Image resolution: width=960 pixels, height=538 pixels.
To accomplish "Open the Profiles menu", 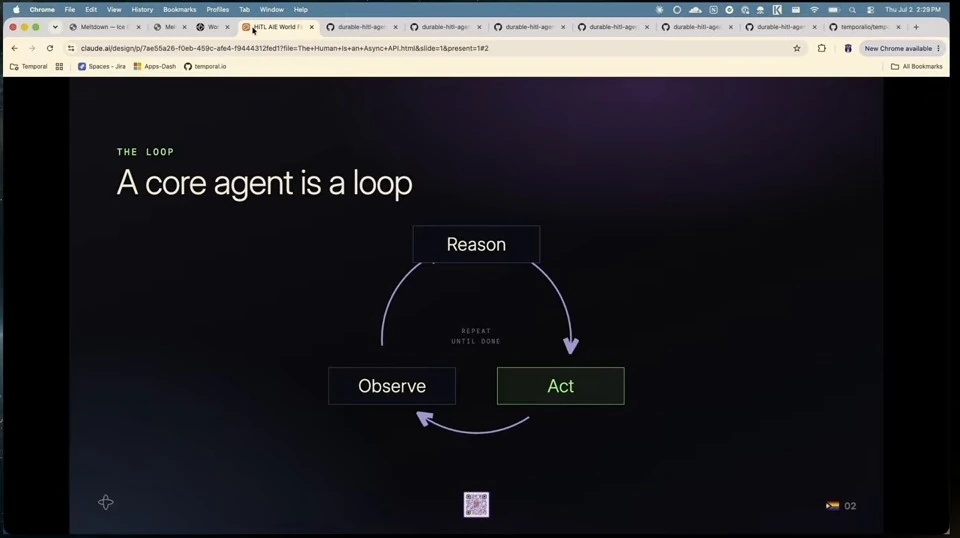I will pos(217,10).
